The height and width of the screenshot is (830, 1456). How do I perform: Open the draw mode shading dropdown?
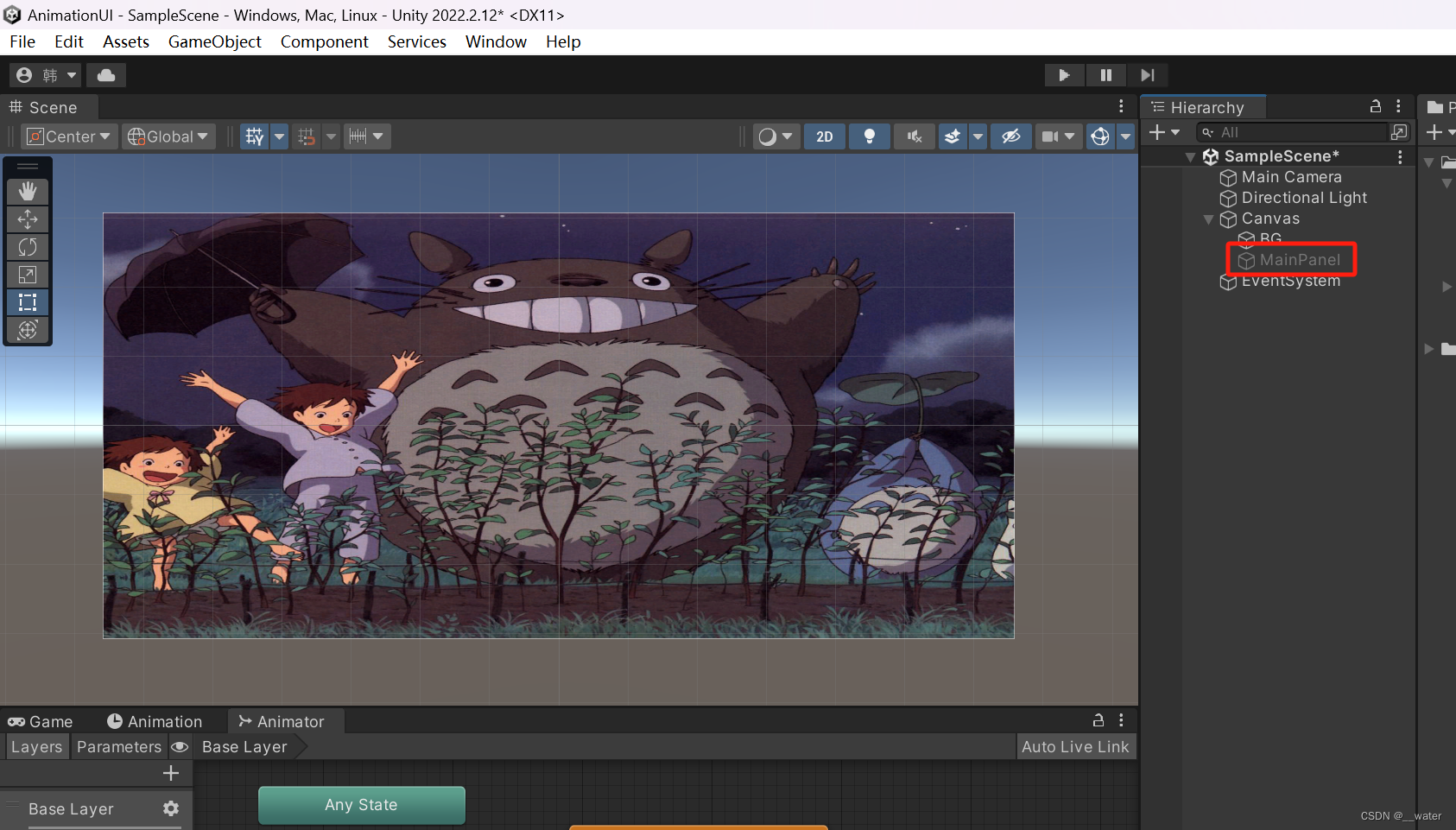[775, 136]
